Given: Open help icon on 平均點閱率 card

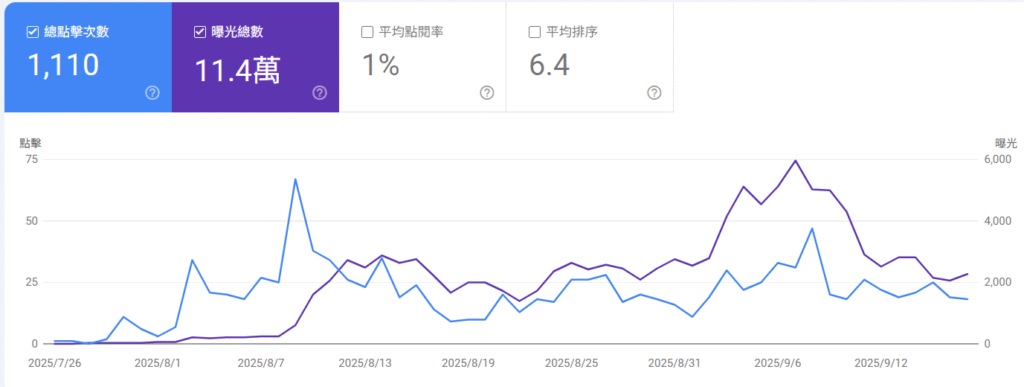Looking at the screenshot, I should click(x=487, y=93).
